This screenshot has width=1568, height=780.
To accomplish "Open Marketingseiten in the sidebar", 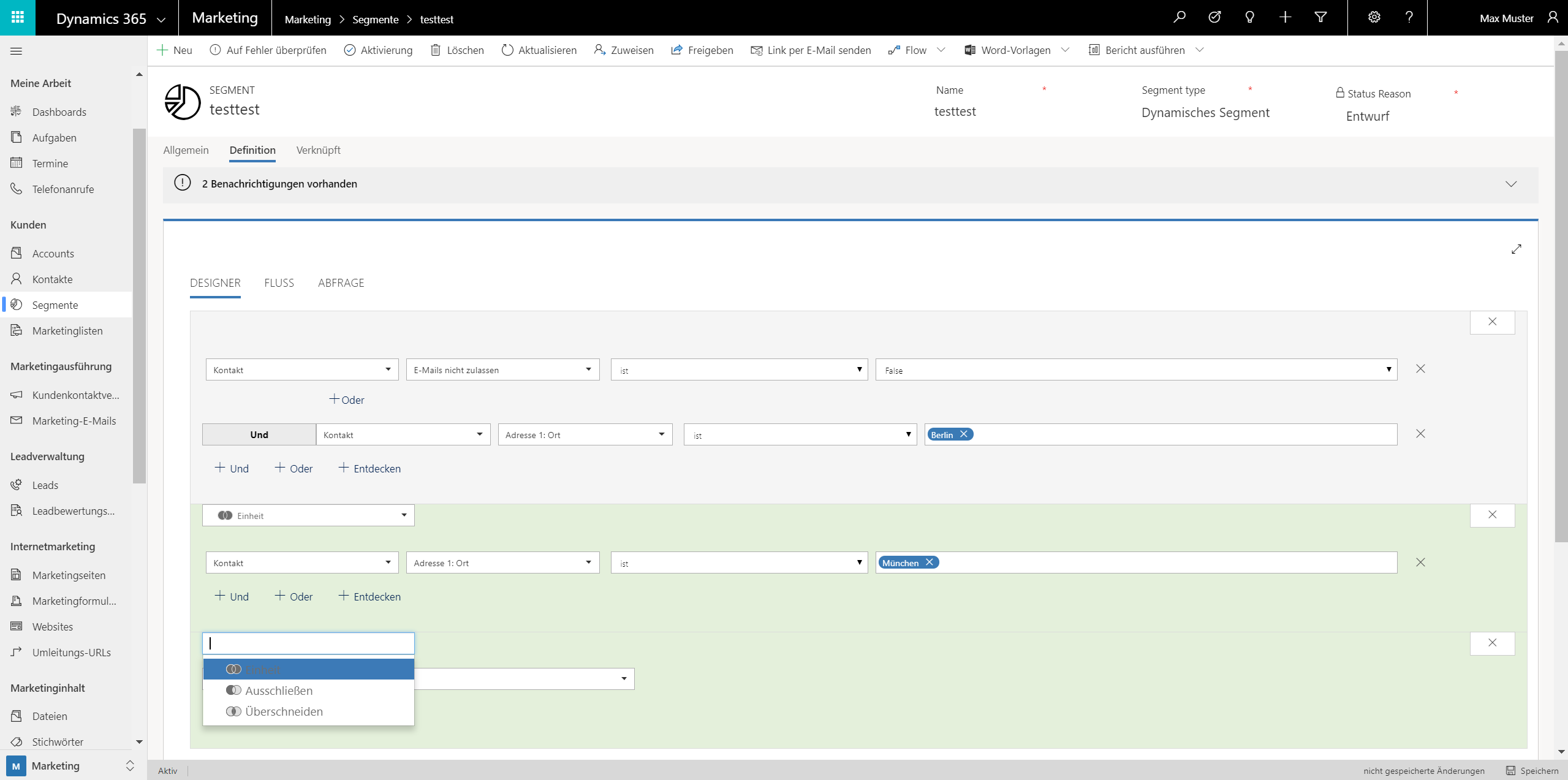I will (69, 575).
